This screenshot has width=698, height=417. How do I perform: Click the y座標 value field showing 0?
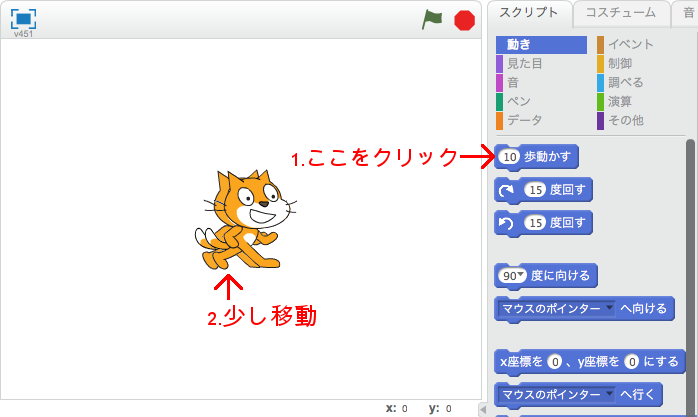pyautogui.click(x=631, y=362)
